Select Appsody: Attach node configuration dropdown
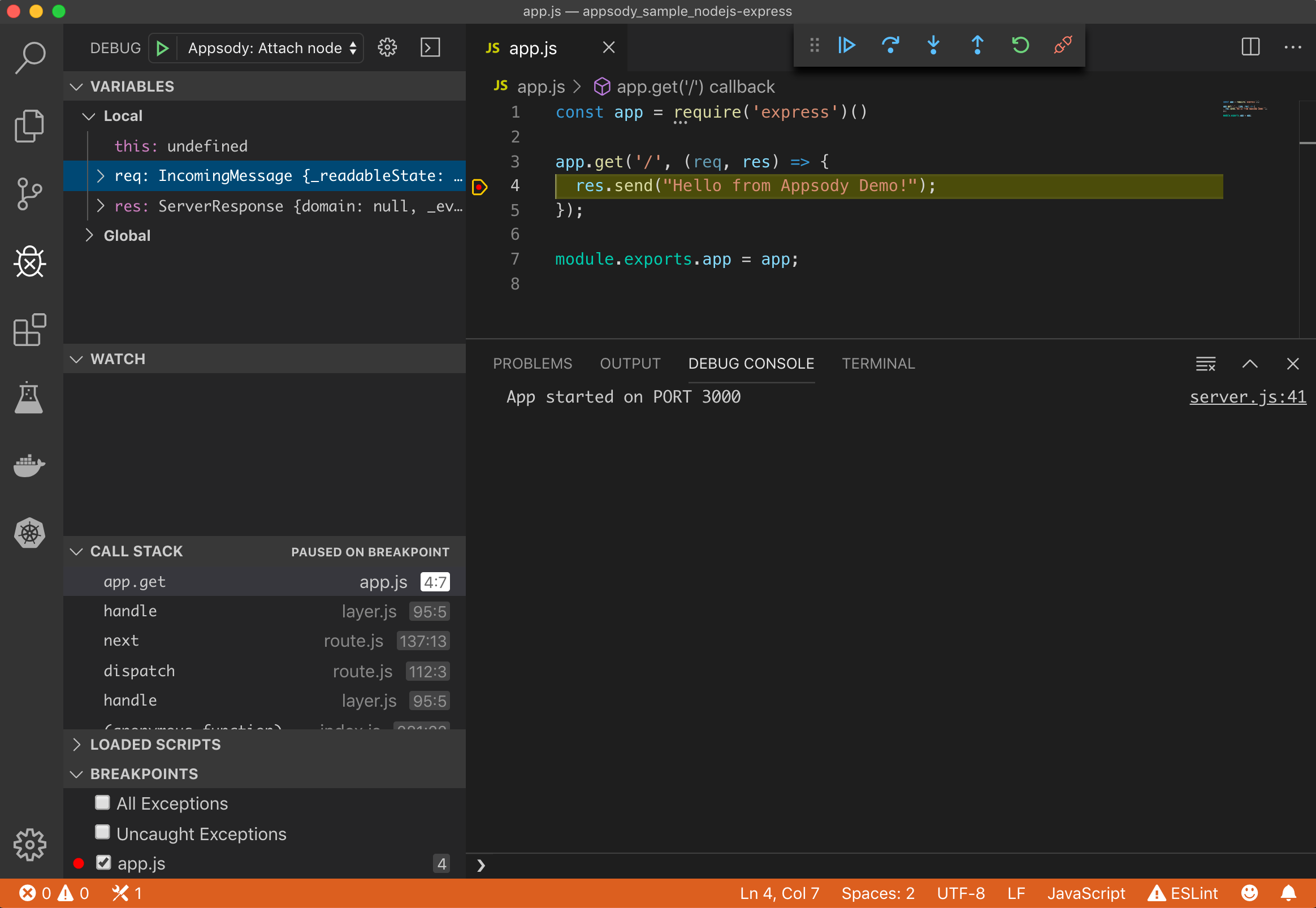The width and height of the screenshot is (1316, 908). 272,49
